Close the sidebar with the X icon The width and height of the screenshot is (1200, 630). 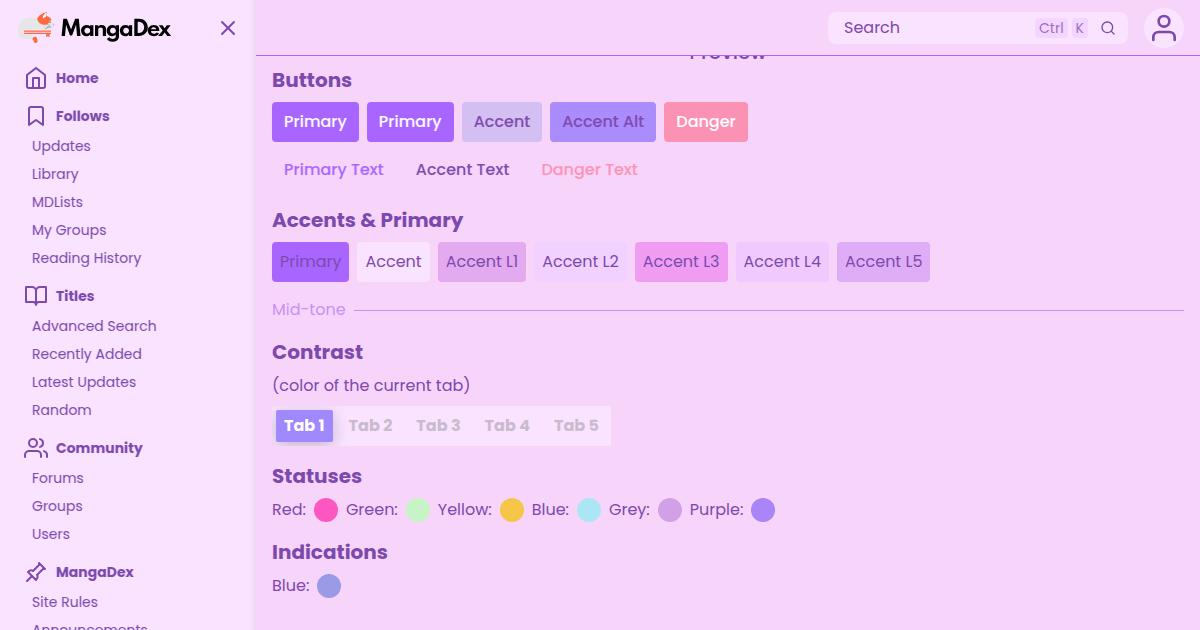[228, 28]
